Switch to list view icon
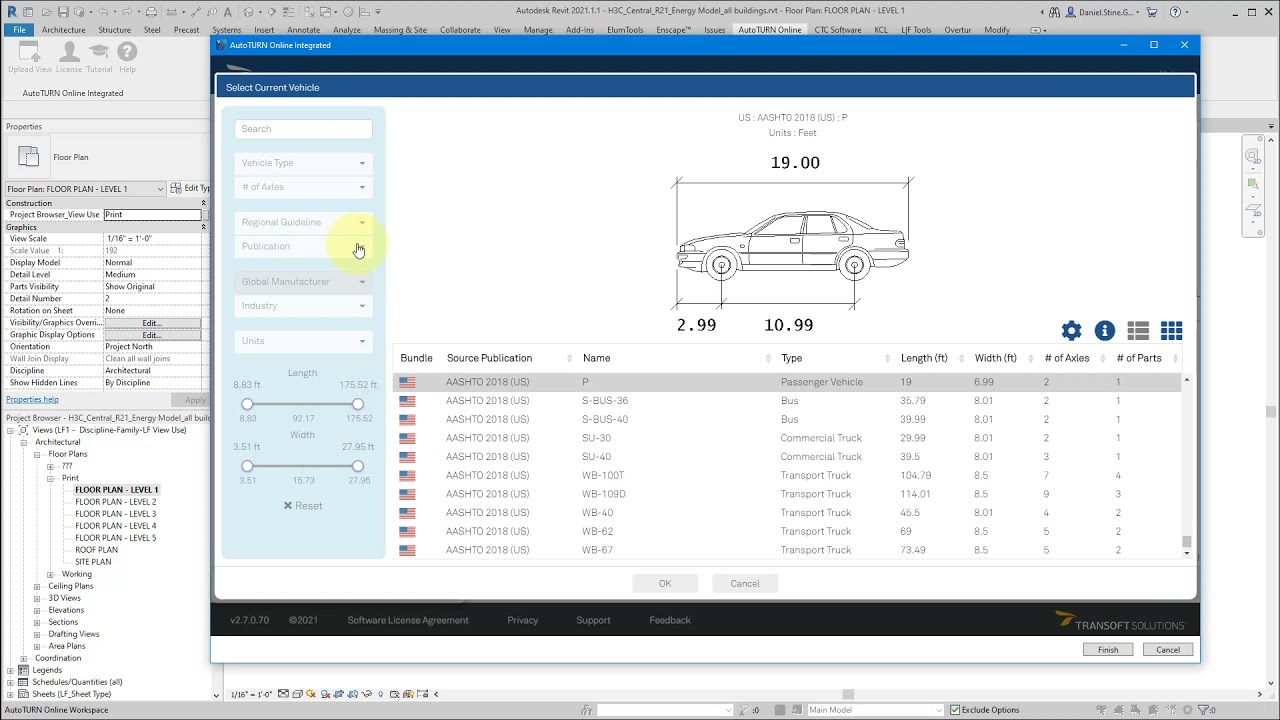This screenshot has height=720, width=1280. coord(1138,331)
